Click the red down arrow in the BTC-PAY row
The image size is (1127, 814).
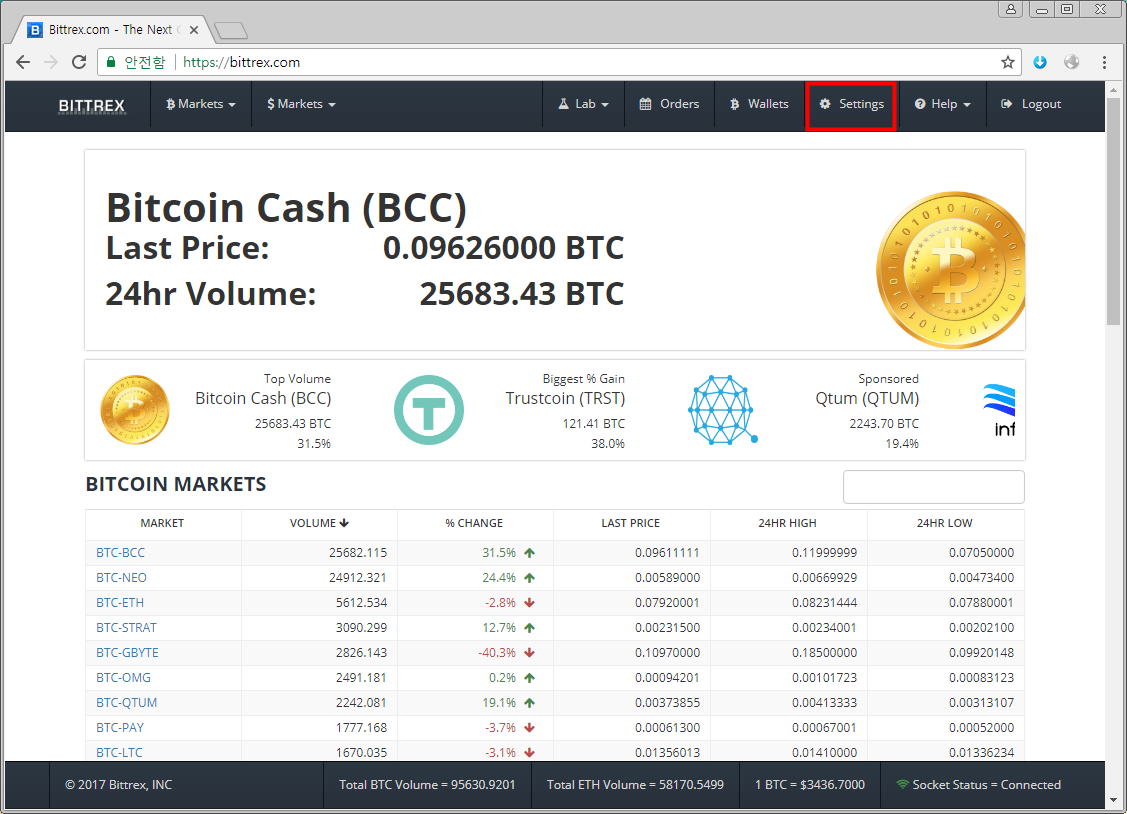pos(530,728)
